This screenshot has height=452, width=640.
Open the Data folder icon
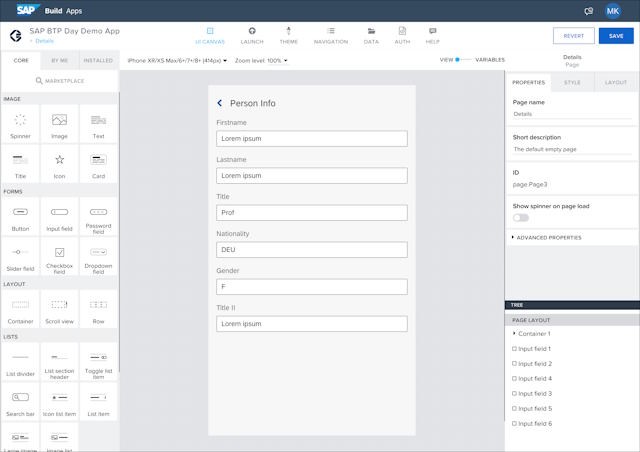coord(371,32)
